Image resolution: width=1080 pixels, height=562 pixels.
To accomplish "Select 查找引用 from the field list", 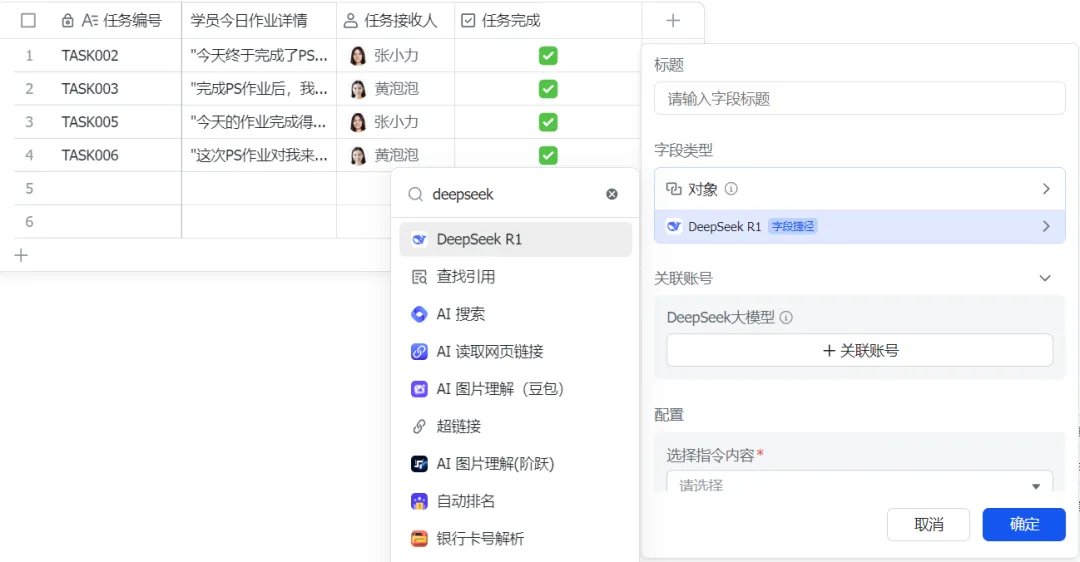I will (515, 277).
